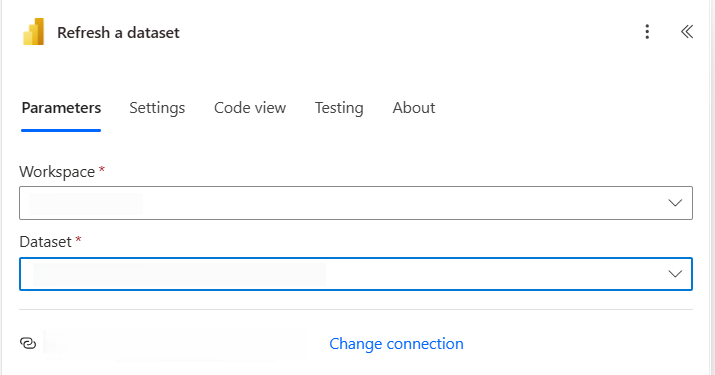The width and height of the screenshot is (715, 375).
Task: Select the blurred value in Dataset field
Action: tap(179, 275)
